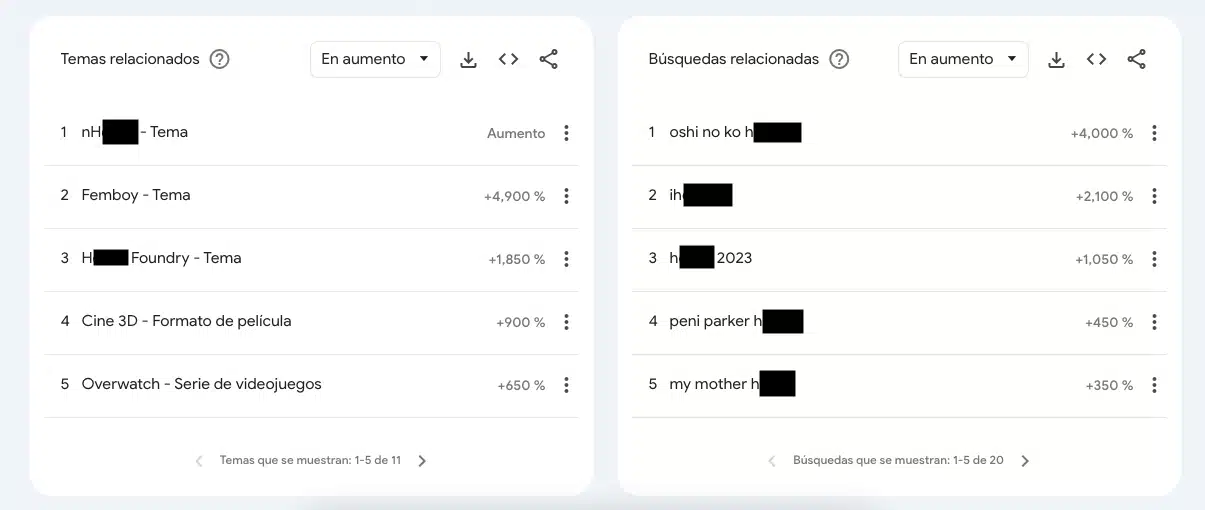
Task: Open embed code for Temas relacionados
Action: pyautogui.click(x=508, y=60)
